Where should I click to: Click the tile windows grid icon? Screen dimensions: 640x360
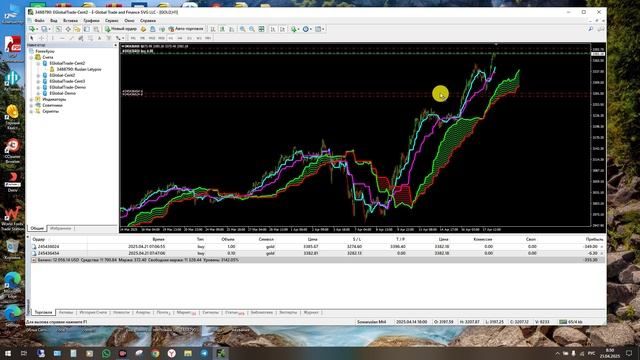[x=261, y=29]
